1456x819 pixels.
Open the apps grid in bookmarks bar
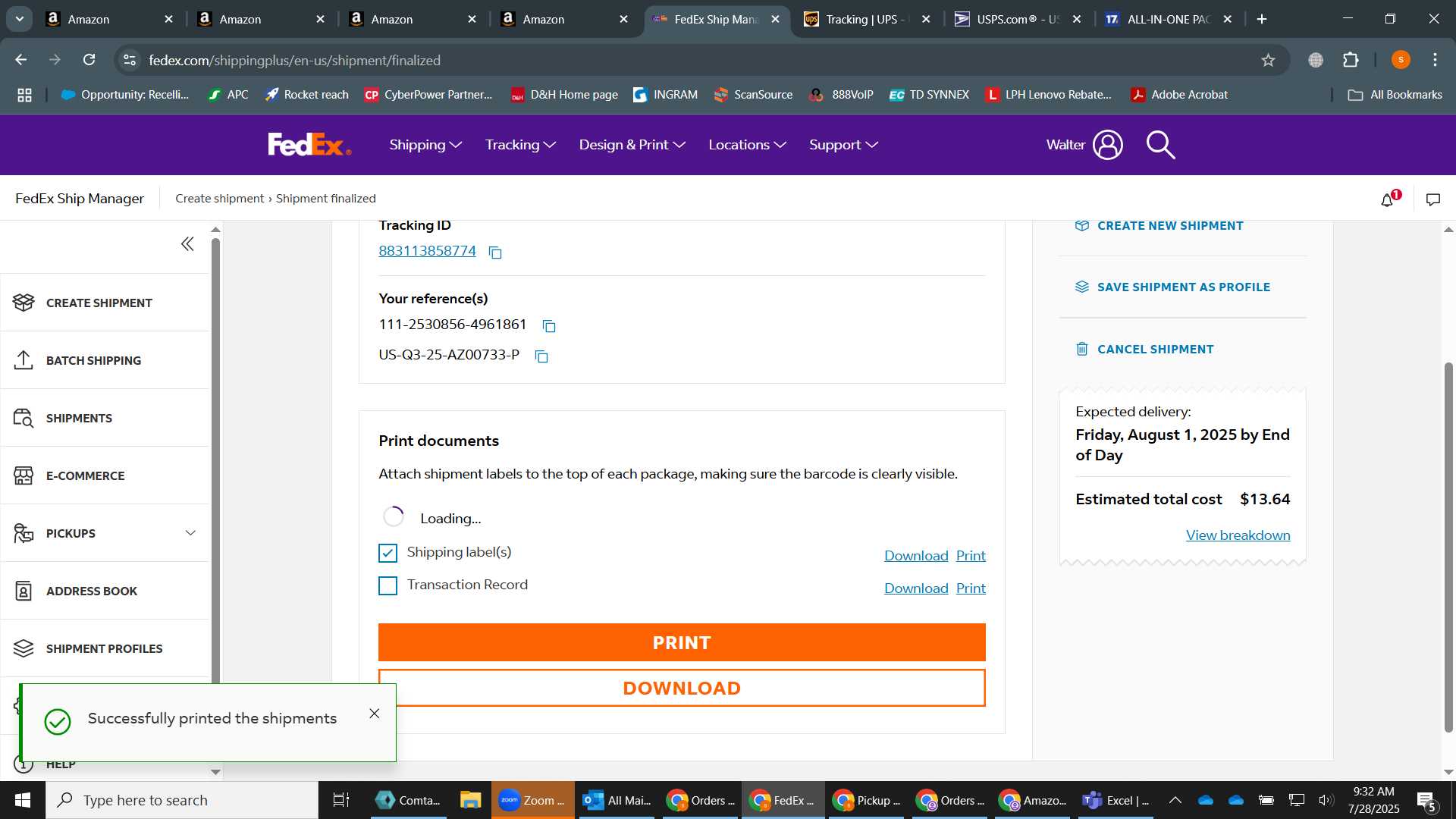[x=24, y=95]
